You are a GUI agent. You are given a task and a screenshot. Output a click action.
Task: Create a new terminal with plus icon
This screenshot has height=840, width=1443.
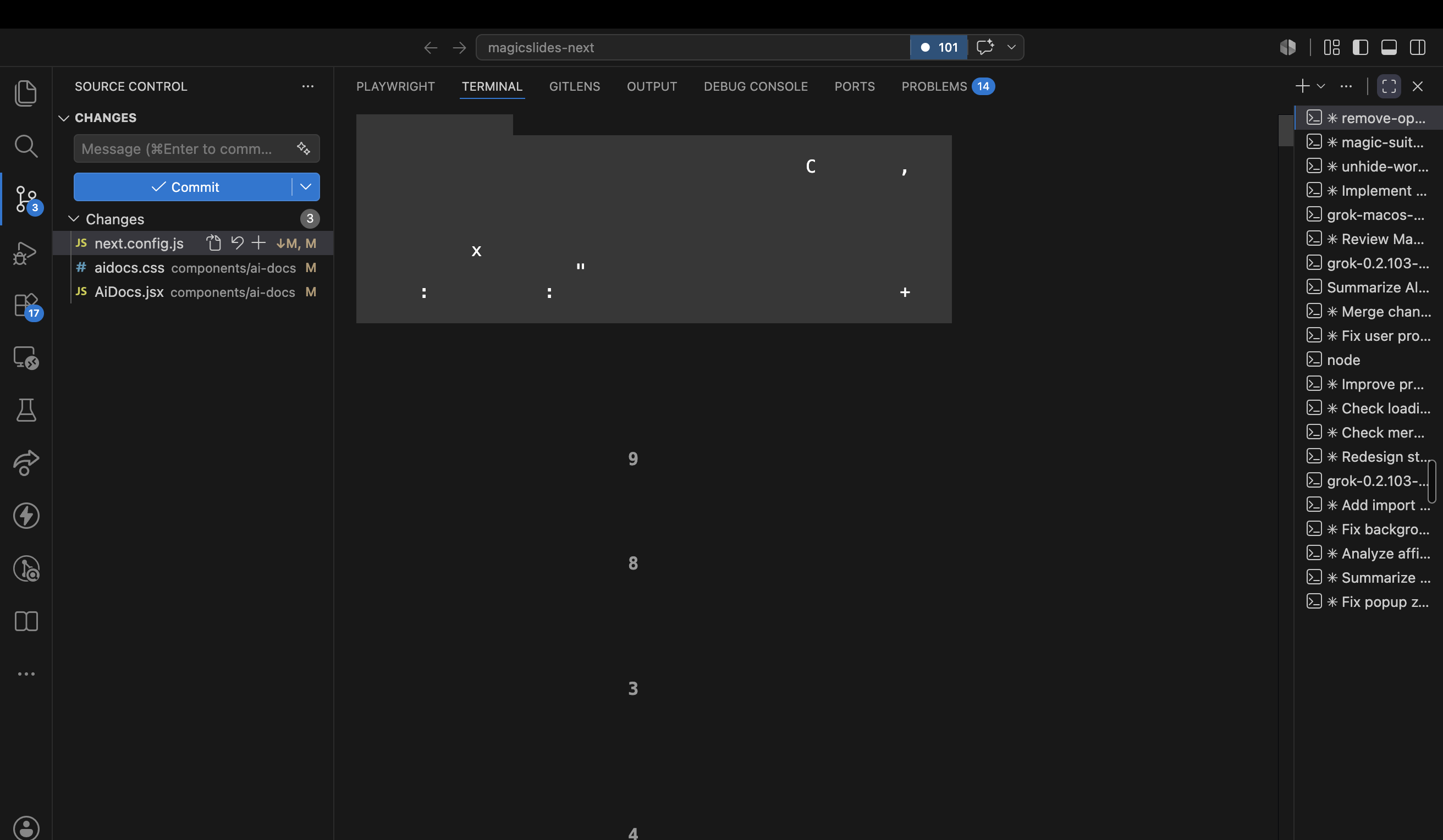coord(1303,86)
